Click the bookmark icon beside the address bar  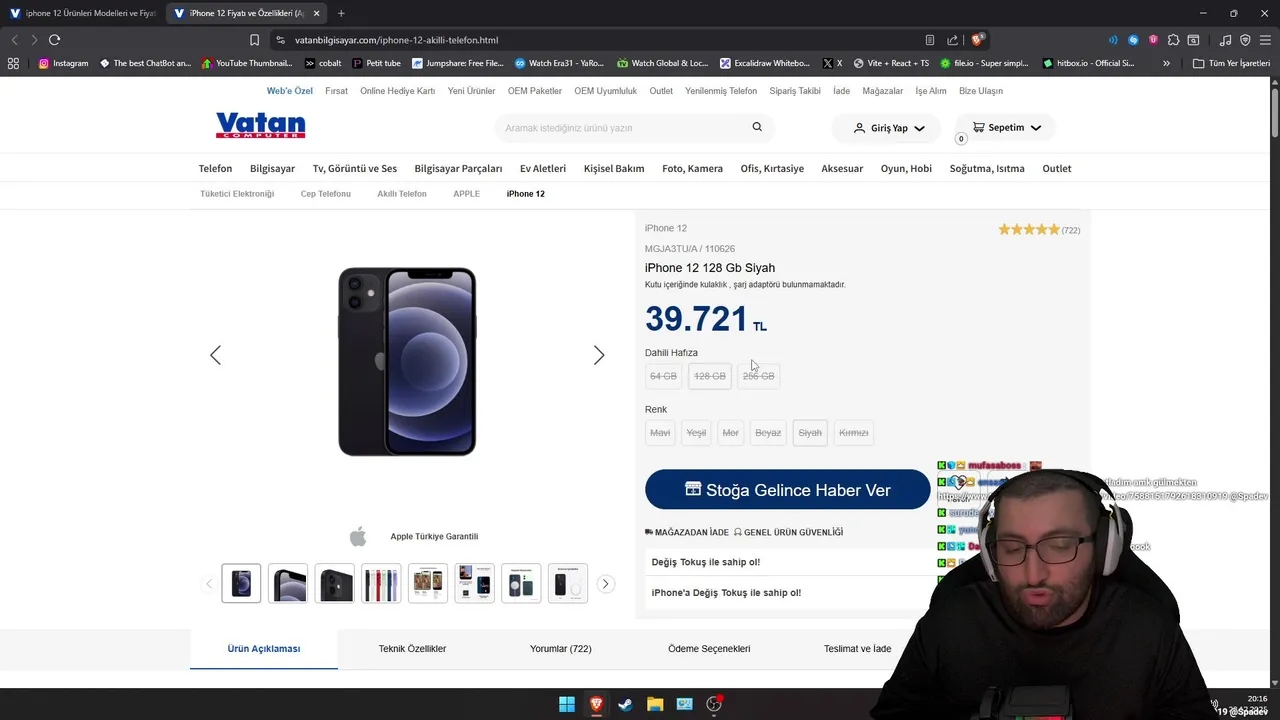tap(254, 40)
